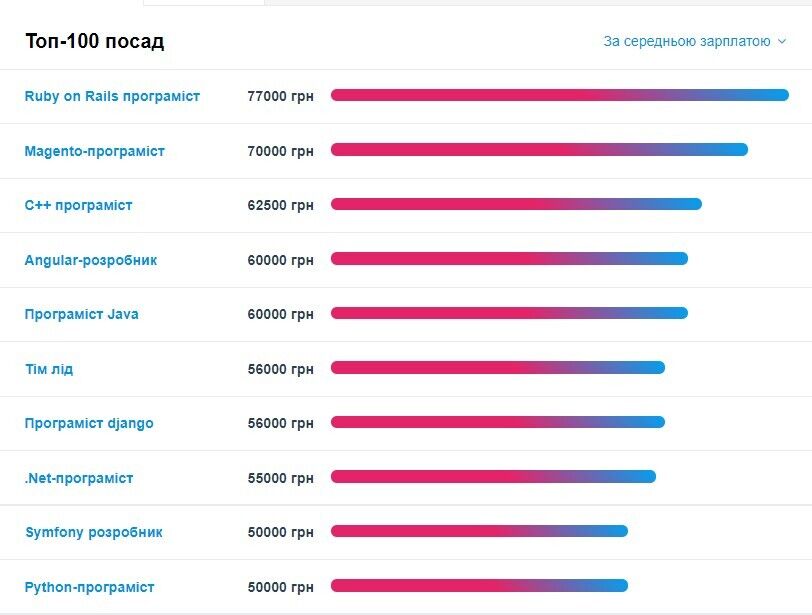The width and height of the screenshot is (812, 615).
Task: Click the C++ програміст salary bar
Action: [516, 204]
